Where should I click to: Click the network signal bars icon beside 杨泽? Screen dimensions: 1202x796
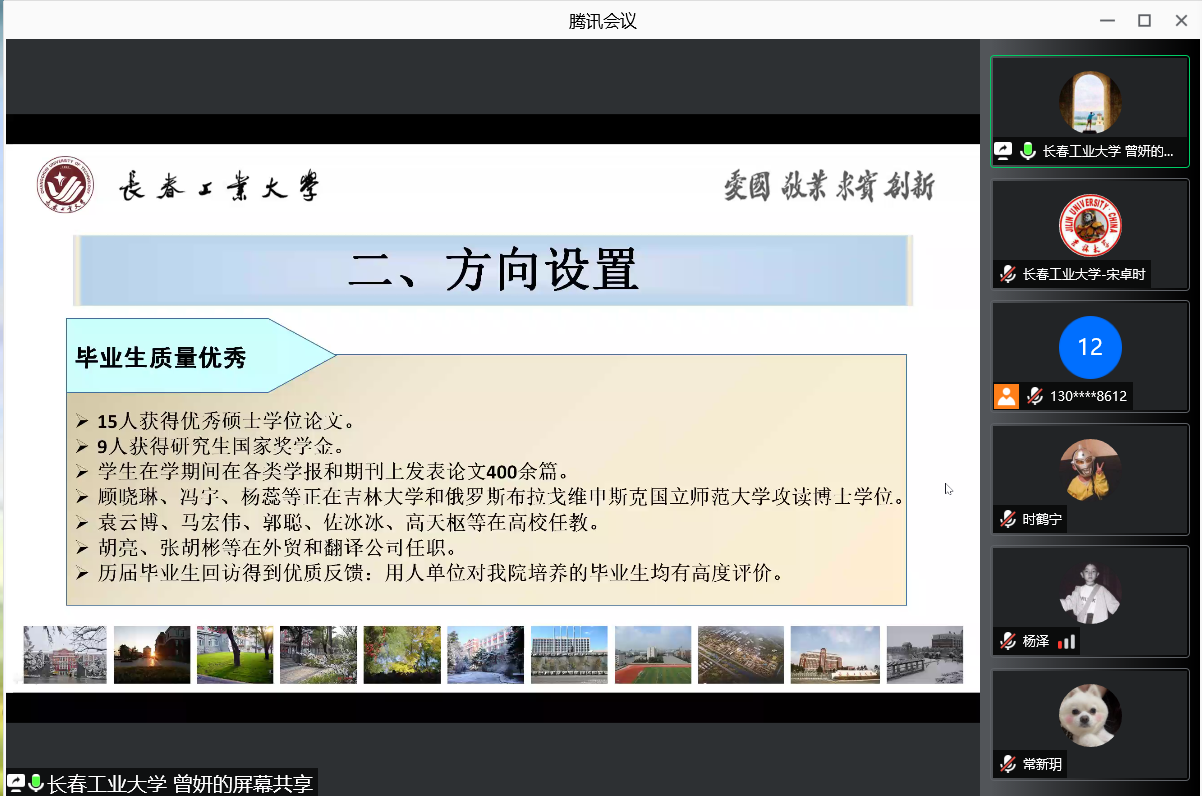[1066, 641]
